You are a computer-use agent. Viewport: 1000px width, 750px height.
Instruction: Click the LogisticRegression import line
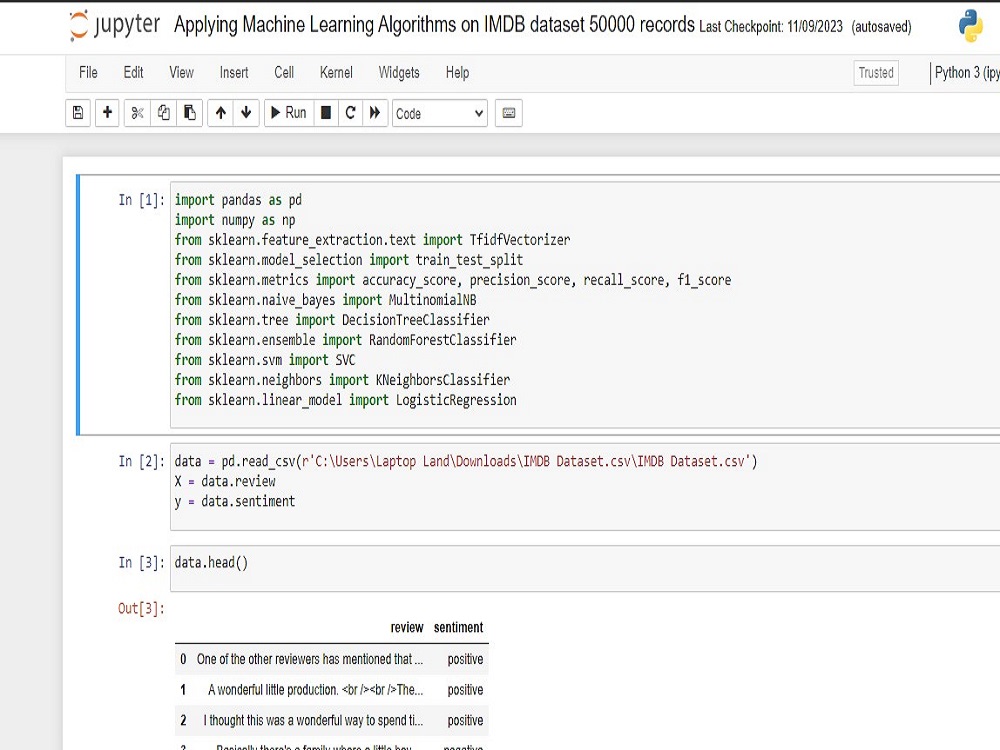tap(346, 401)
